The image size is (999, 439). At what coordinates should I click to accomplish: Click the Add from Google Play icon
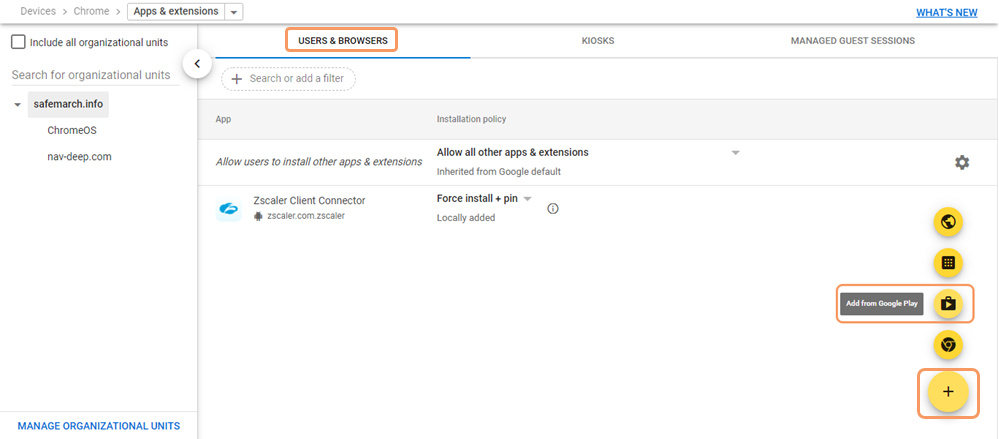(x=948, y=303)
